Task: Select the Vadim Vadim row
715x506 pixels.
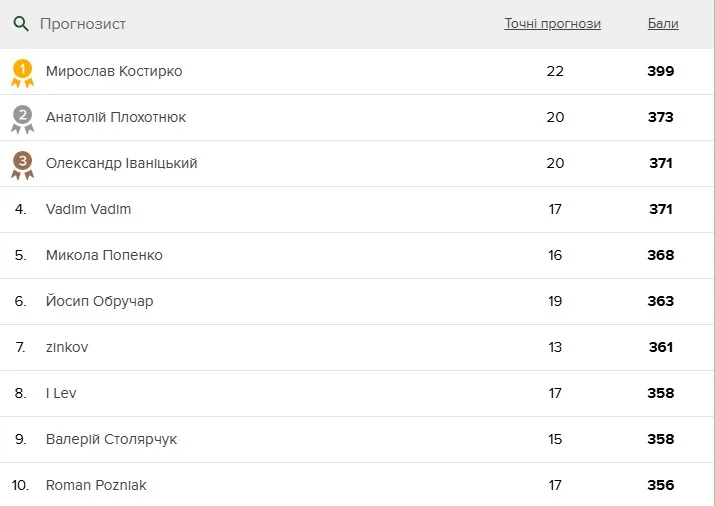Action: 88,209
